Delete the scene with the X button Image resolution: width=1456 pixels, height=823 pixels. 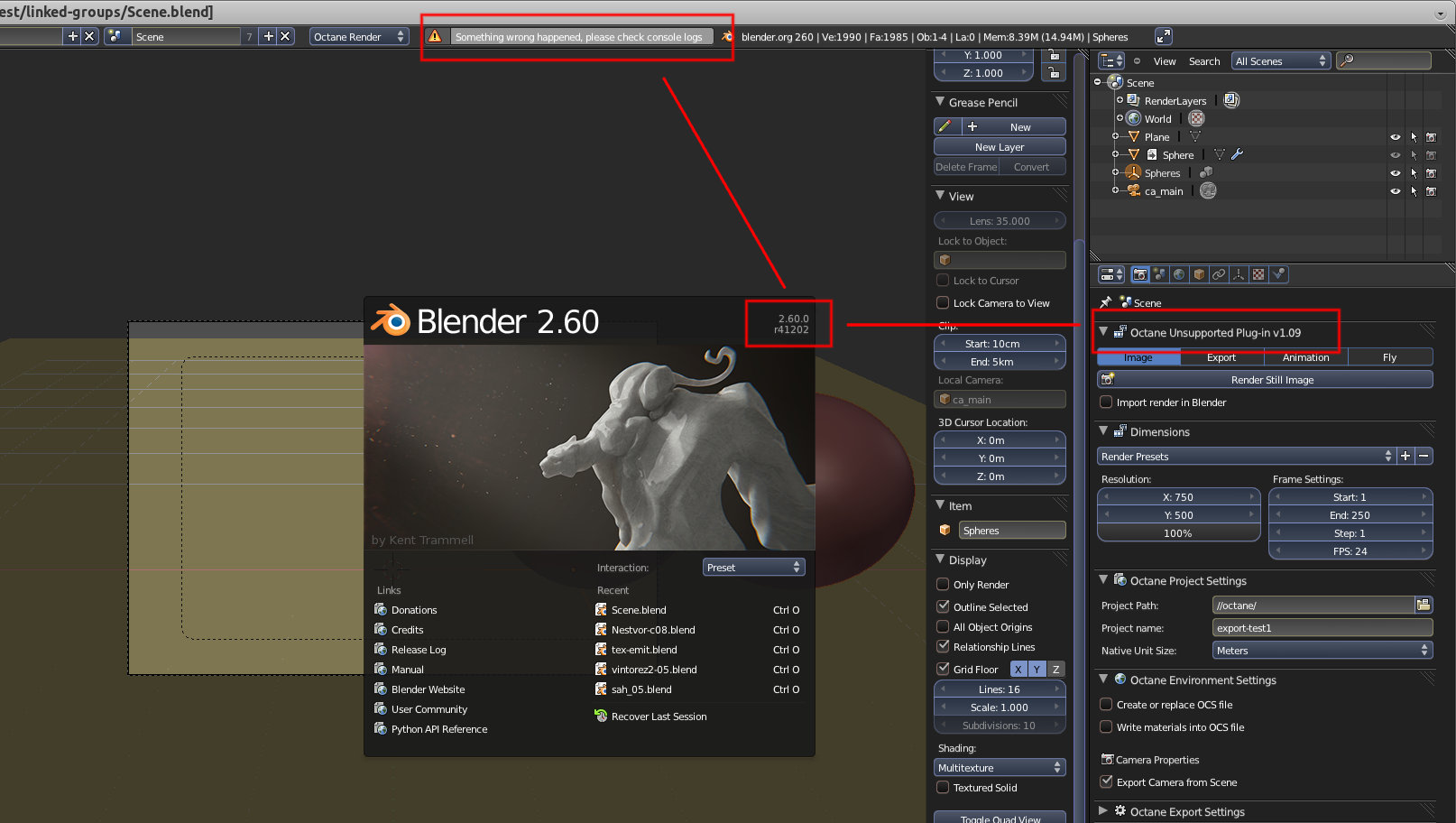tap(285, 36)
